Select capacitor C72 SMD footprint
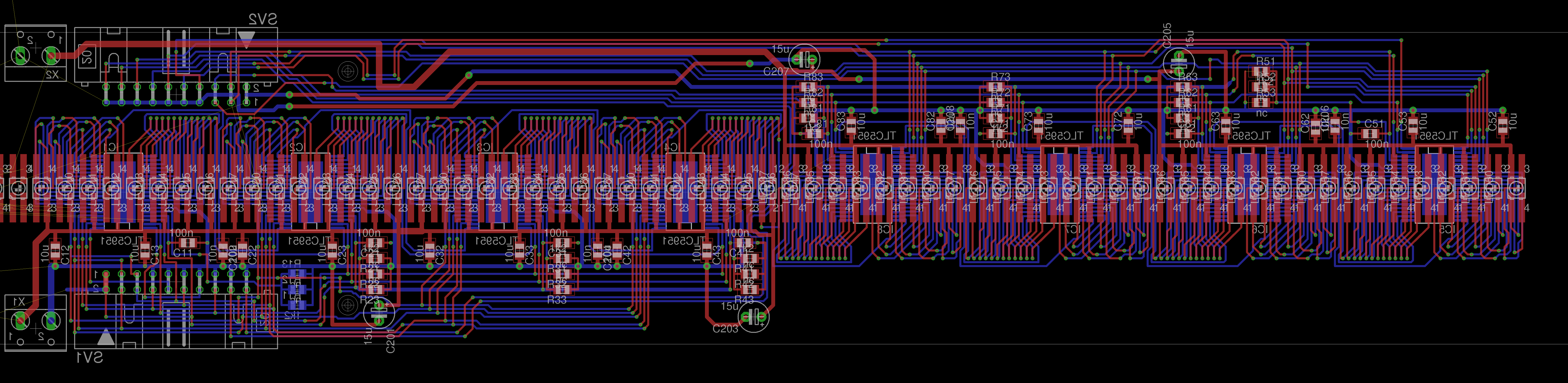 pyautogui.click(x=1128, y=125)
